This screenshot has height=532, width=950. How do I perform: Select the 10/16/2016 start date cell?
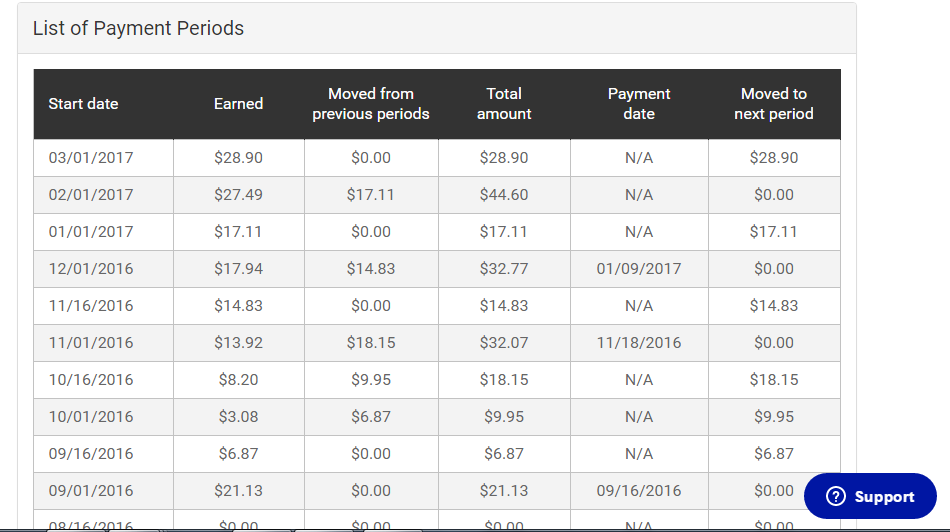[x=91, y=380]
